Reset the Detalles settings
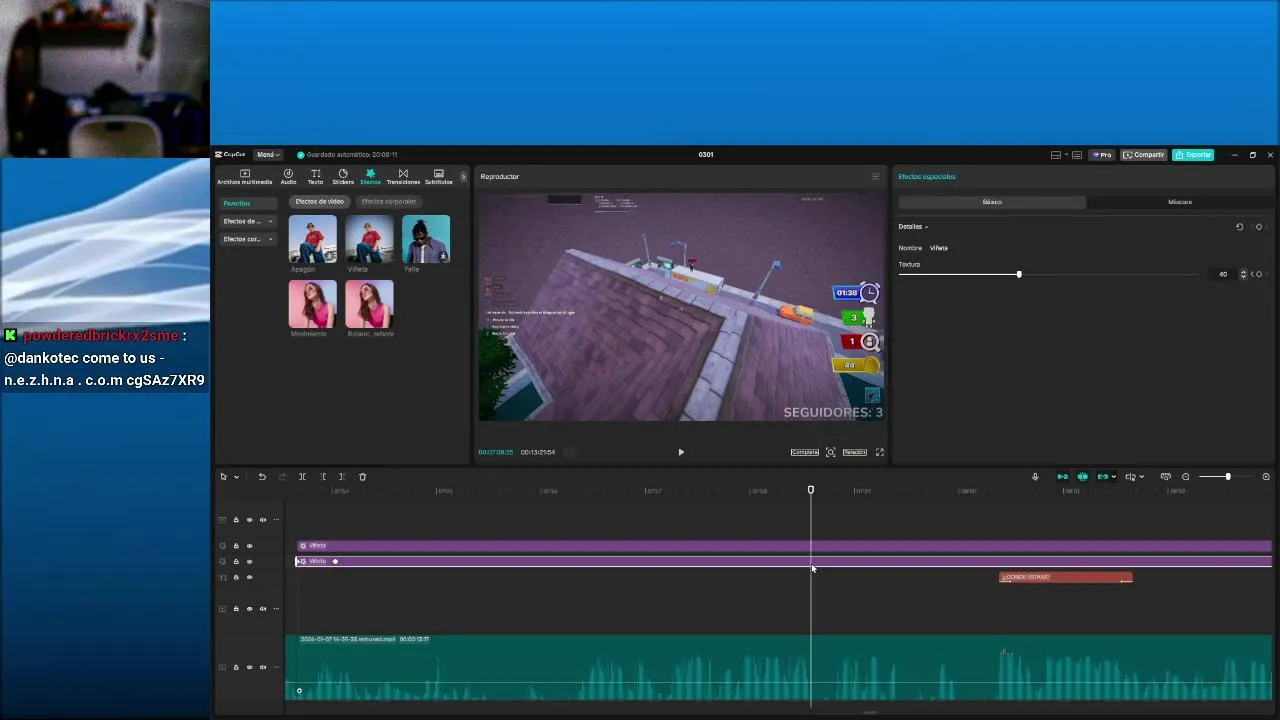 pyautogui.click(x=1240, y=227)
